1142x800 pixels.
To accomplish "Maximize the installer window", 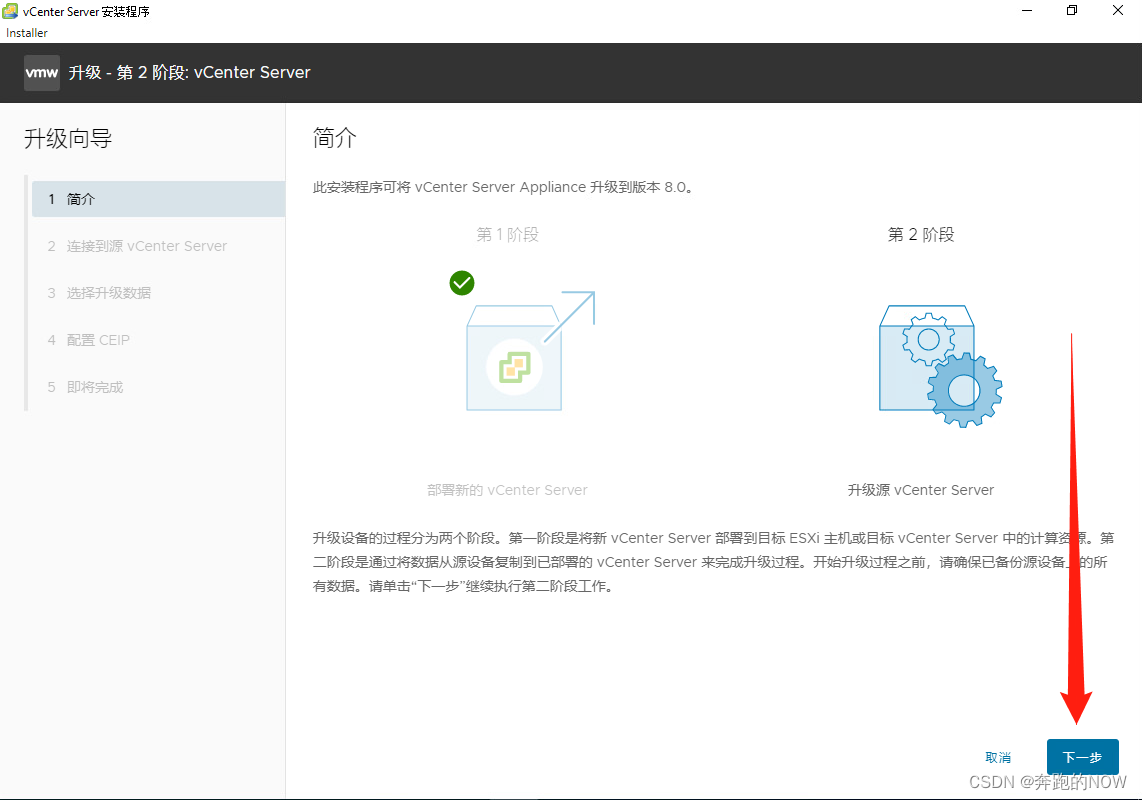I will pyautogui.click(x=1072, y=11).
